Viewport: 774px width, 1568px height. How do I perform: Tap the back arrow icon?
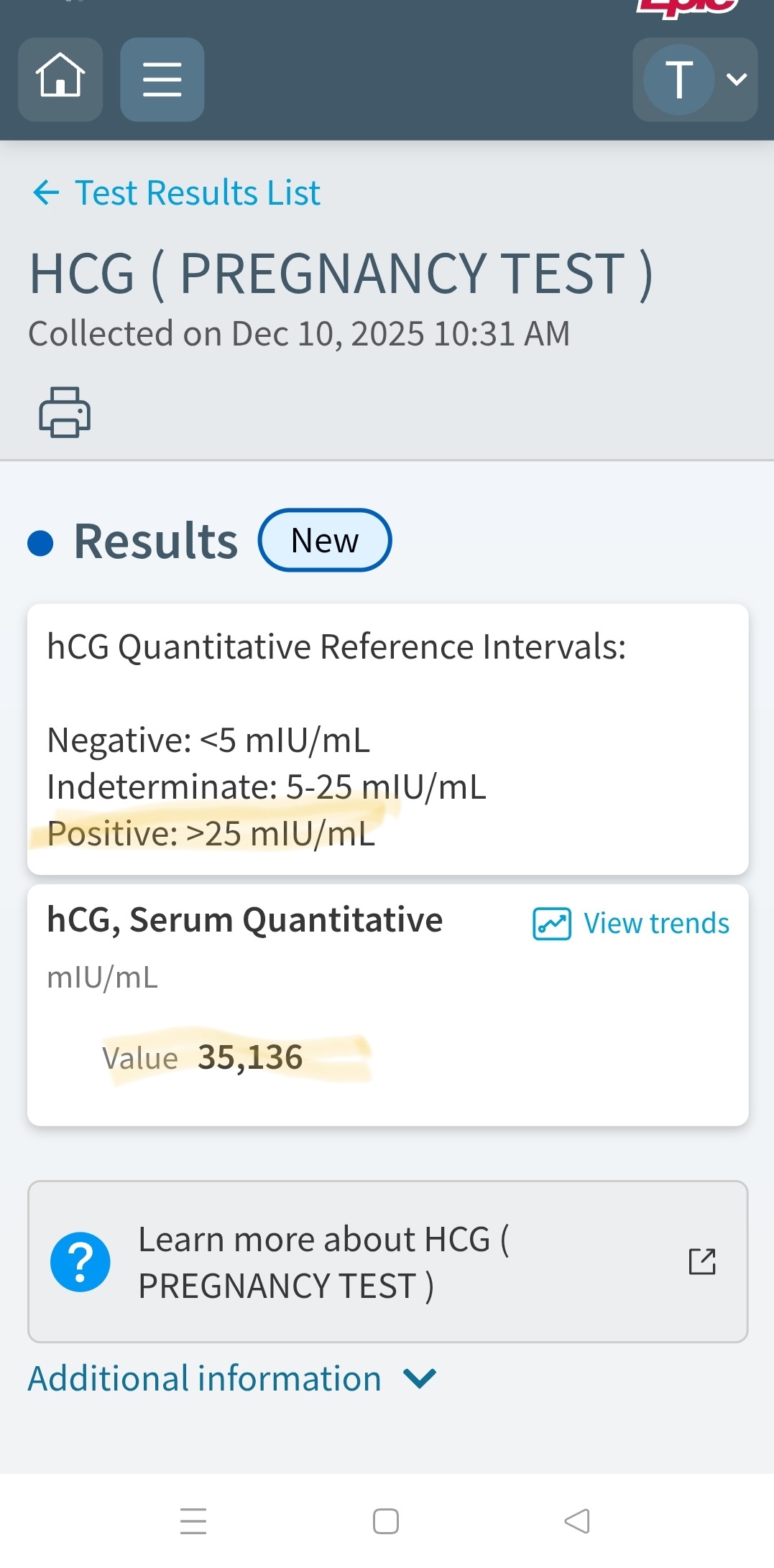click(x=46, y=192)
